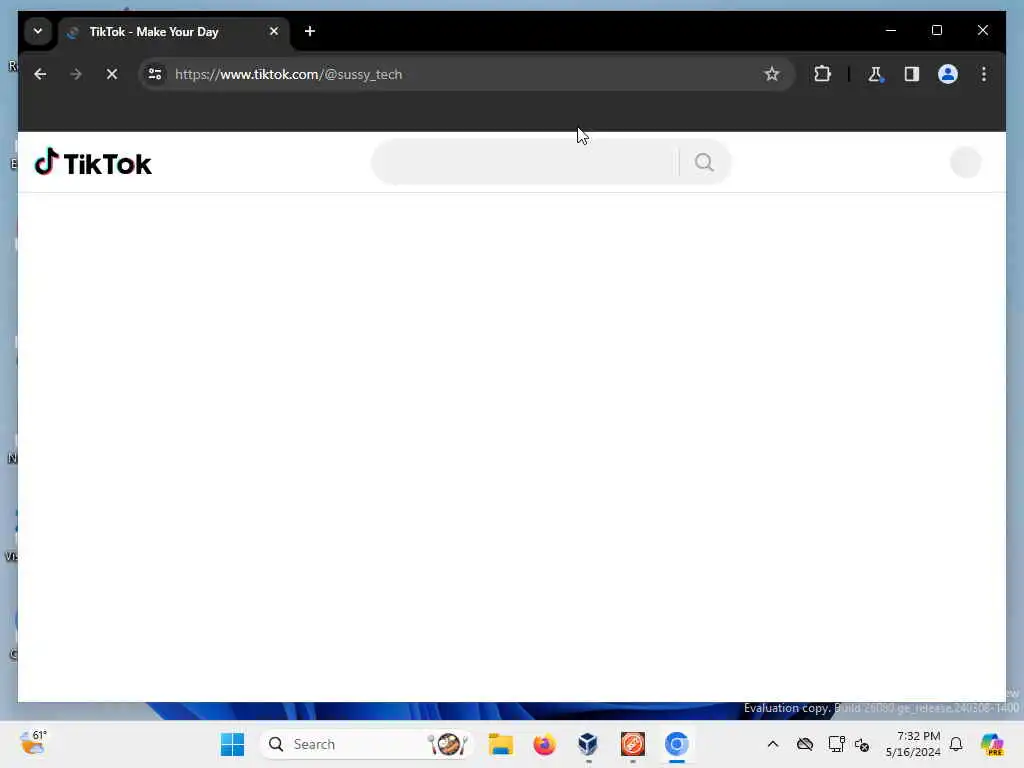The height and width of the screenshot is (768, 1024).
Task: Open the browser Extensions menu
Action: coord(822,74)
